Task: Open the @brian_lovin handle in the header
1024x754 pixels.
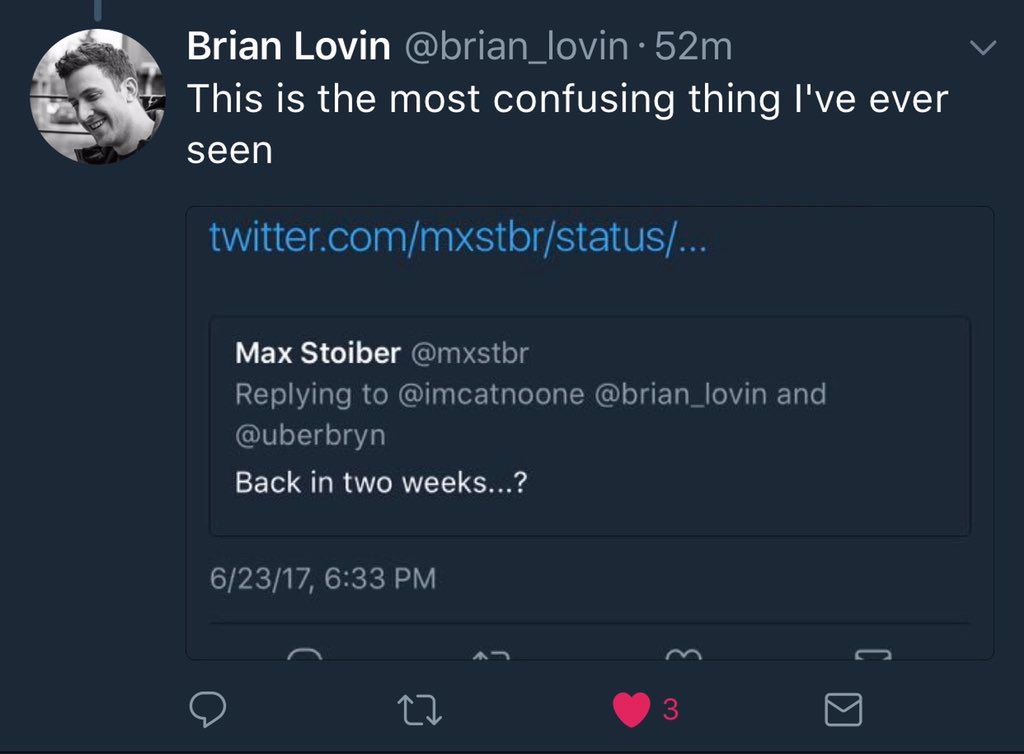Action: coord(517,48)
